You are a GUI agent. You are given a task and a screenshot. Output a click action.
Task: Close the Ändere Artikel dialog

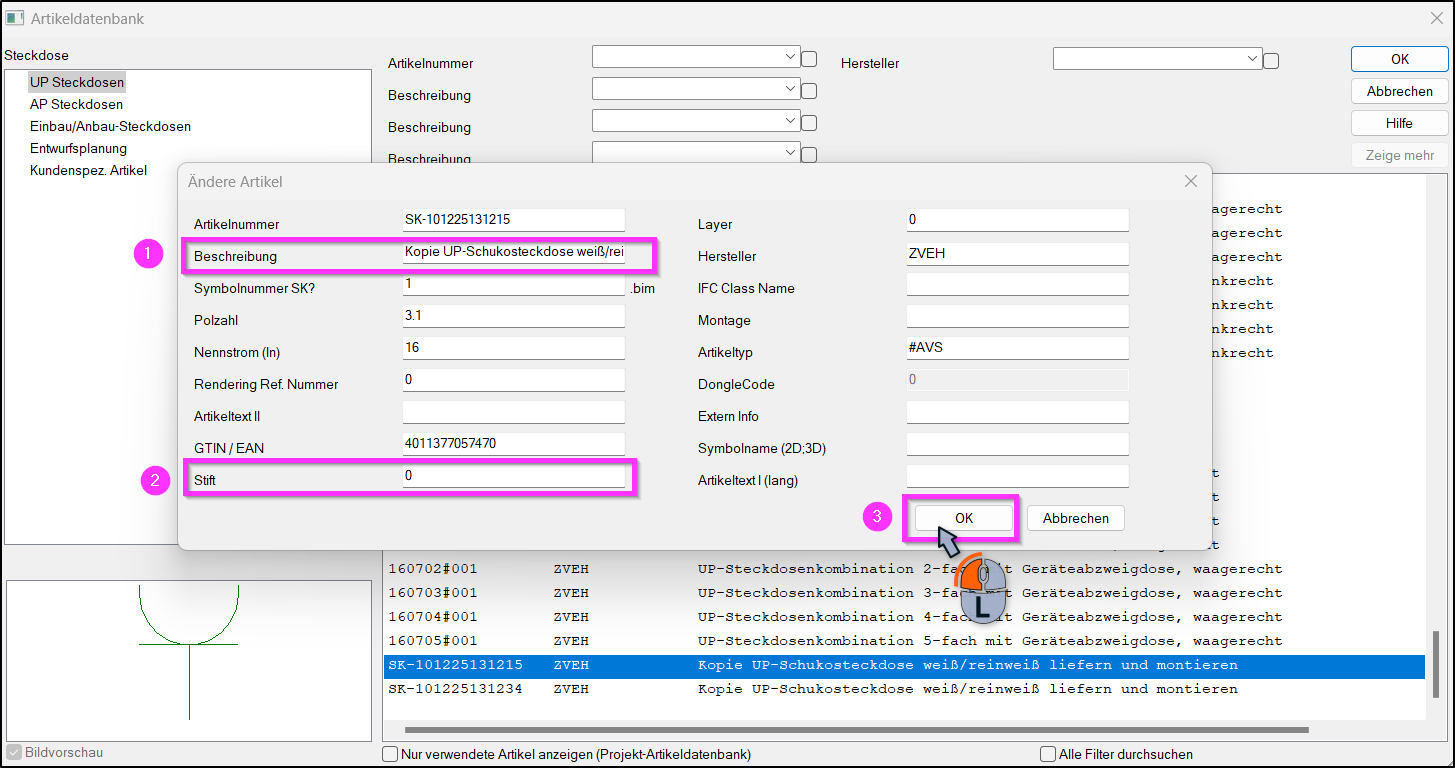click(x=1190, y=181)
